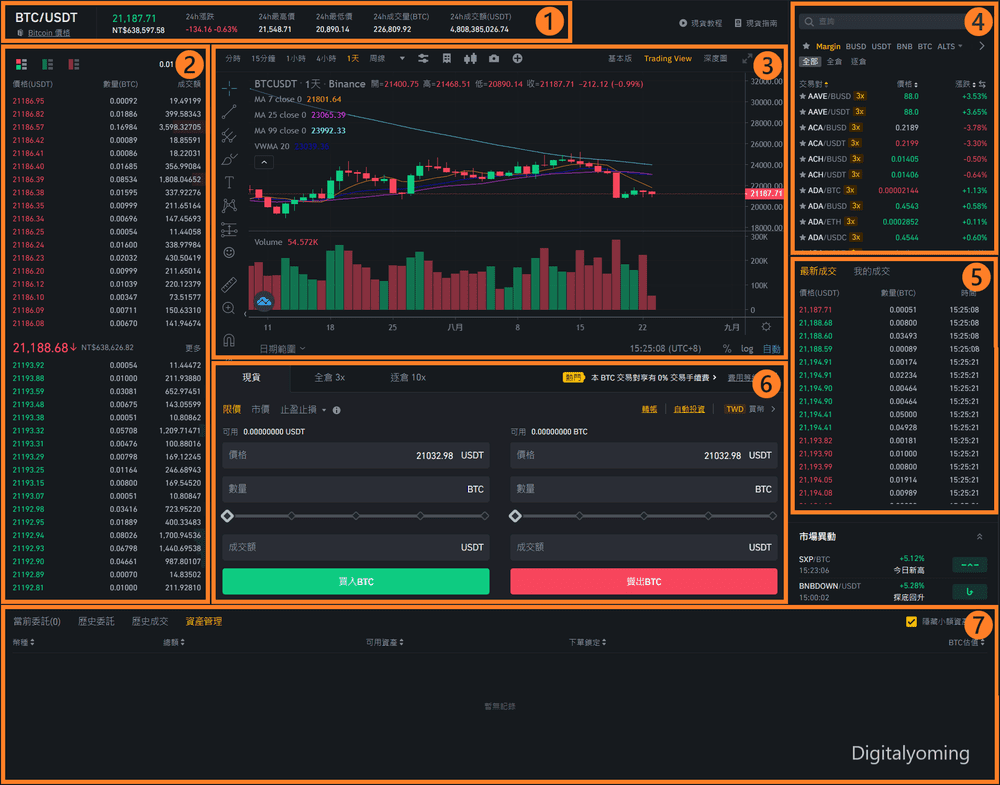Select 全部 margin filter

coord(810,61)
